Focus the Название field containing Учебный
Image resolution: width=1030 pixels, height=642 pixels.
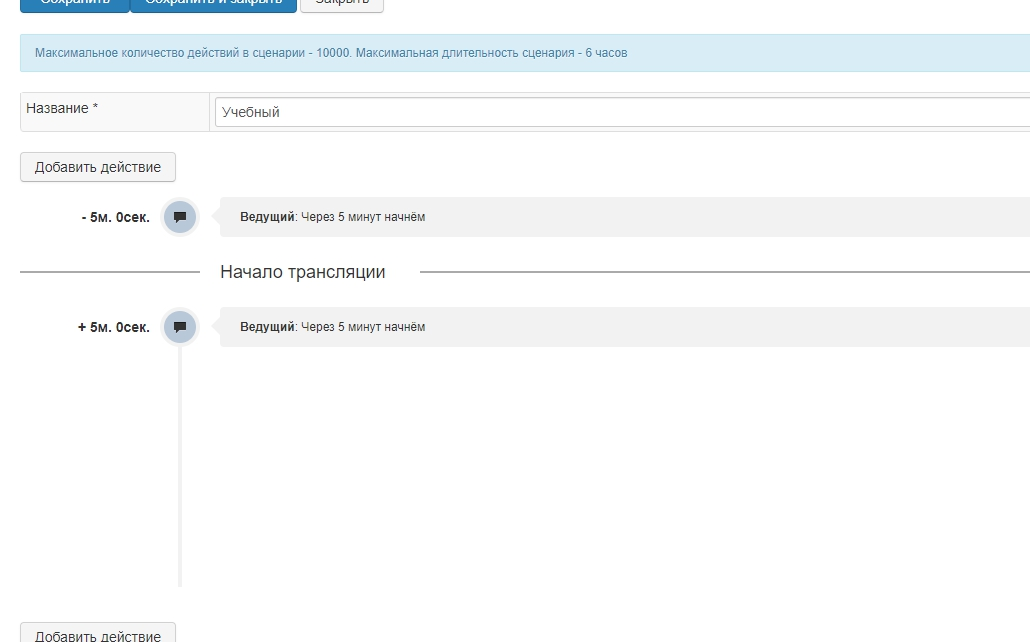point(620,112)
